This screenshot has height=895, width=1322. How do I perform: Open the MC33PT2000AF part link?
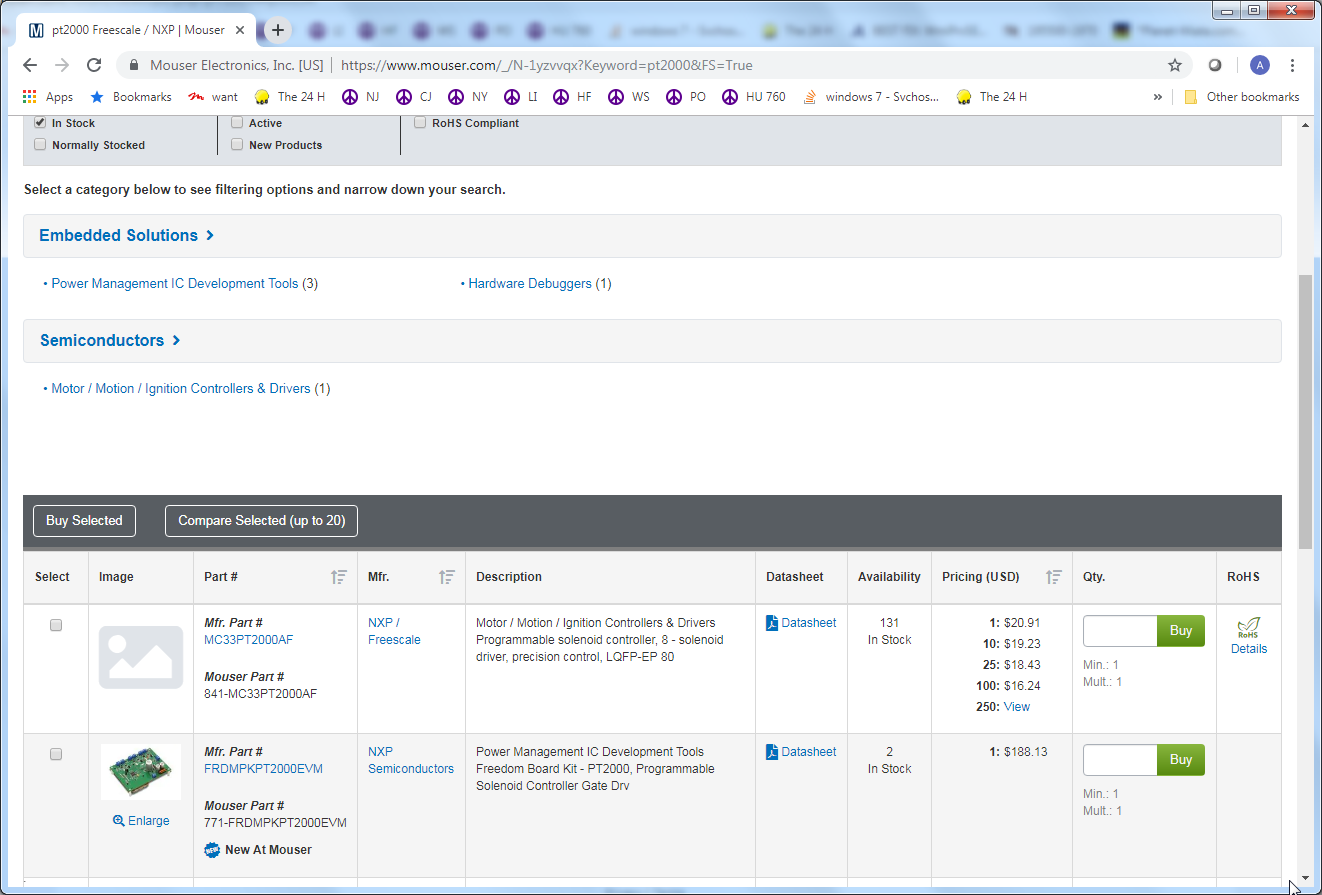249,640
